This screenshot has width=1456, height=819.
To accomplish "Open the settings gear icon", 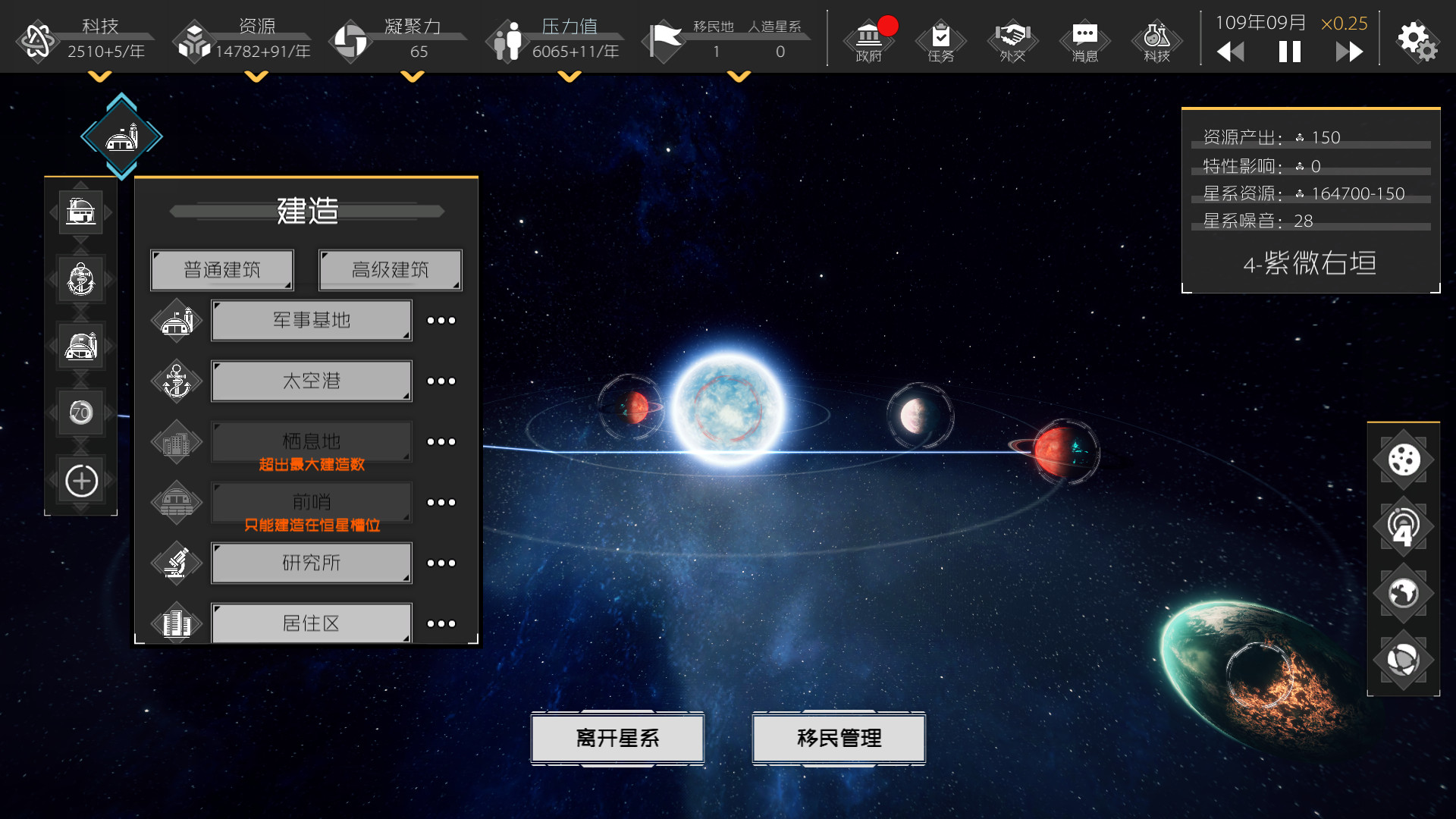I will pos(1415,40).
